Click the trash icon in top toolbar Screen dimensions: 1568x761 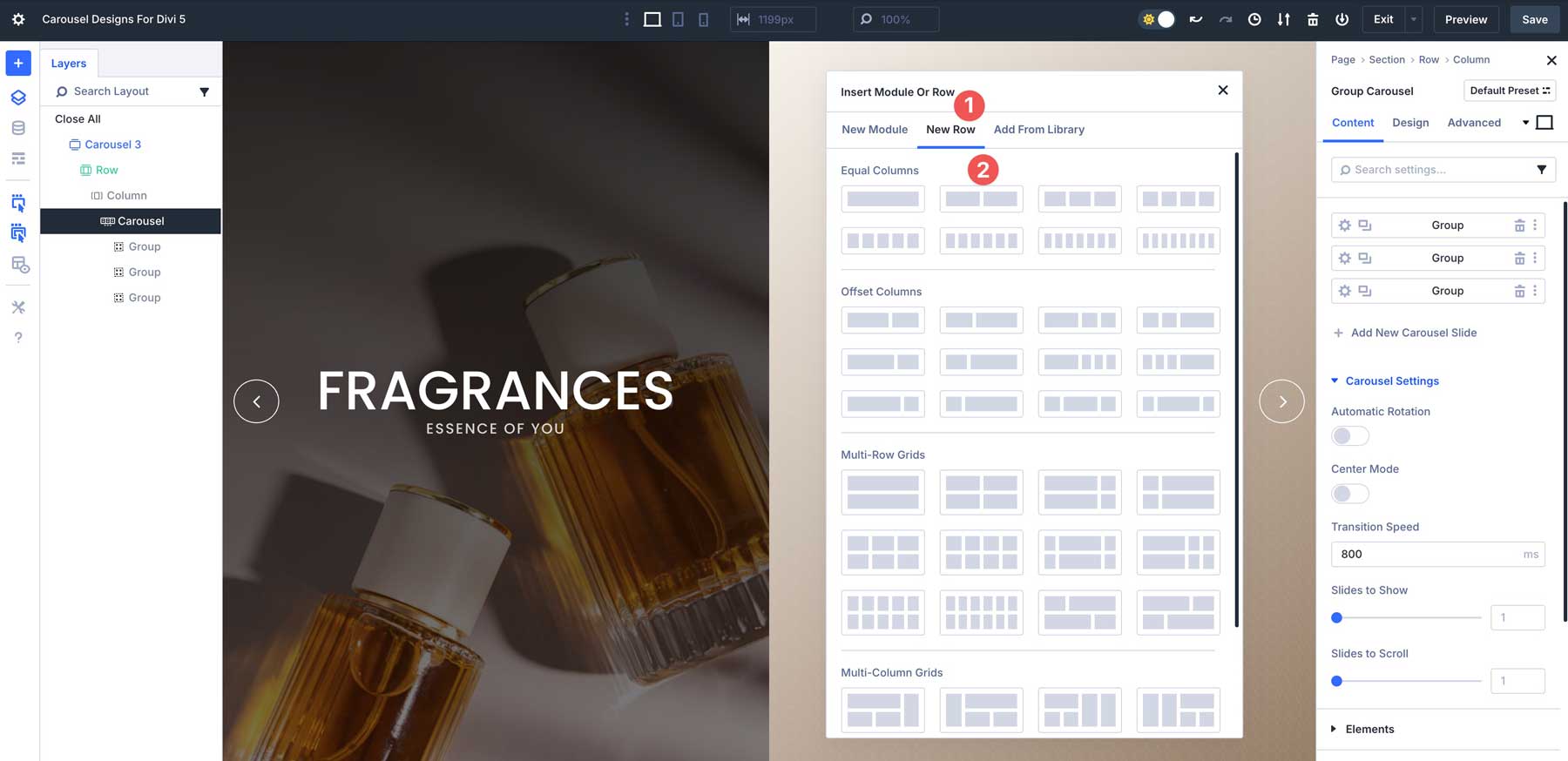point(1313,19)
